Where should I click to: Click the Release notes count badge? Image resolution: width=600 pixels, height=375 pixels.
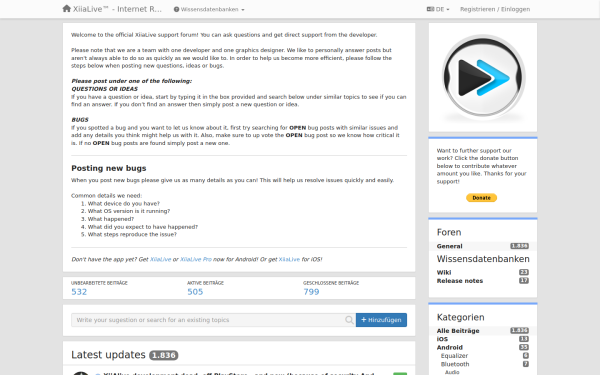click(523, 281)
